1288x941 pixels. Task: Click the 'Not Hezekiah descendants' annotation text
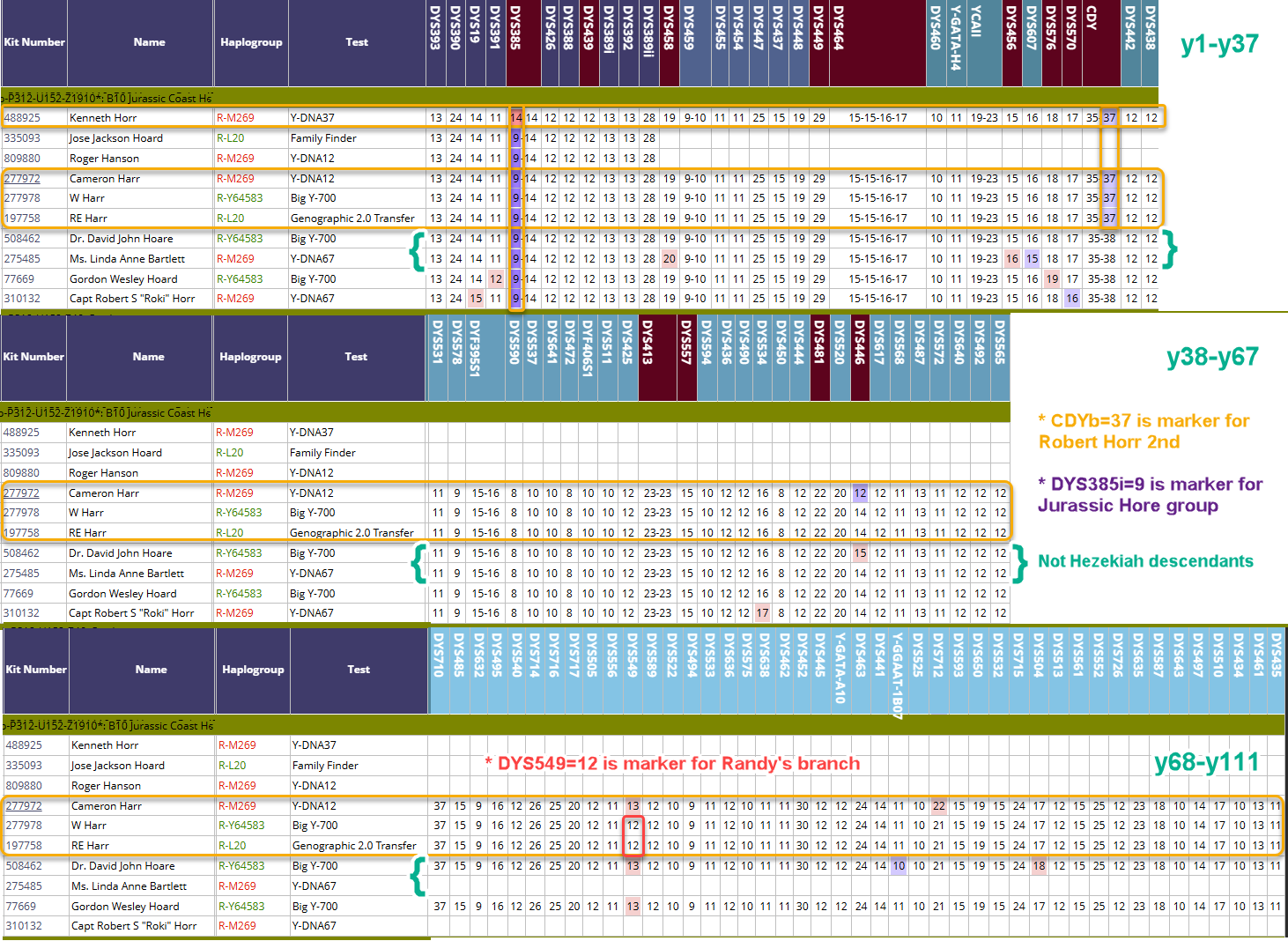(1145, 561)
